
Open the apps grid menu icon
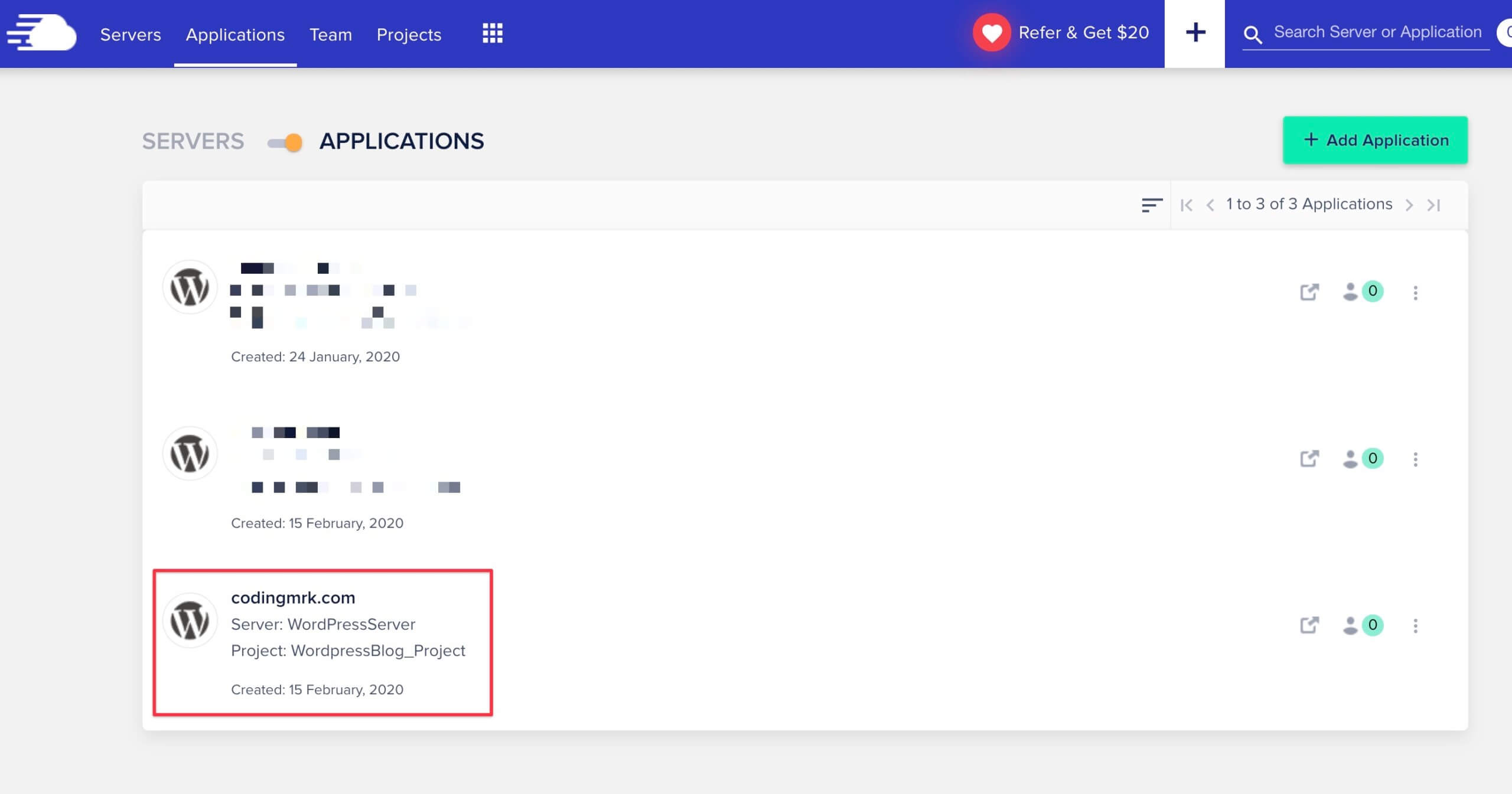[493, 34]
